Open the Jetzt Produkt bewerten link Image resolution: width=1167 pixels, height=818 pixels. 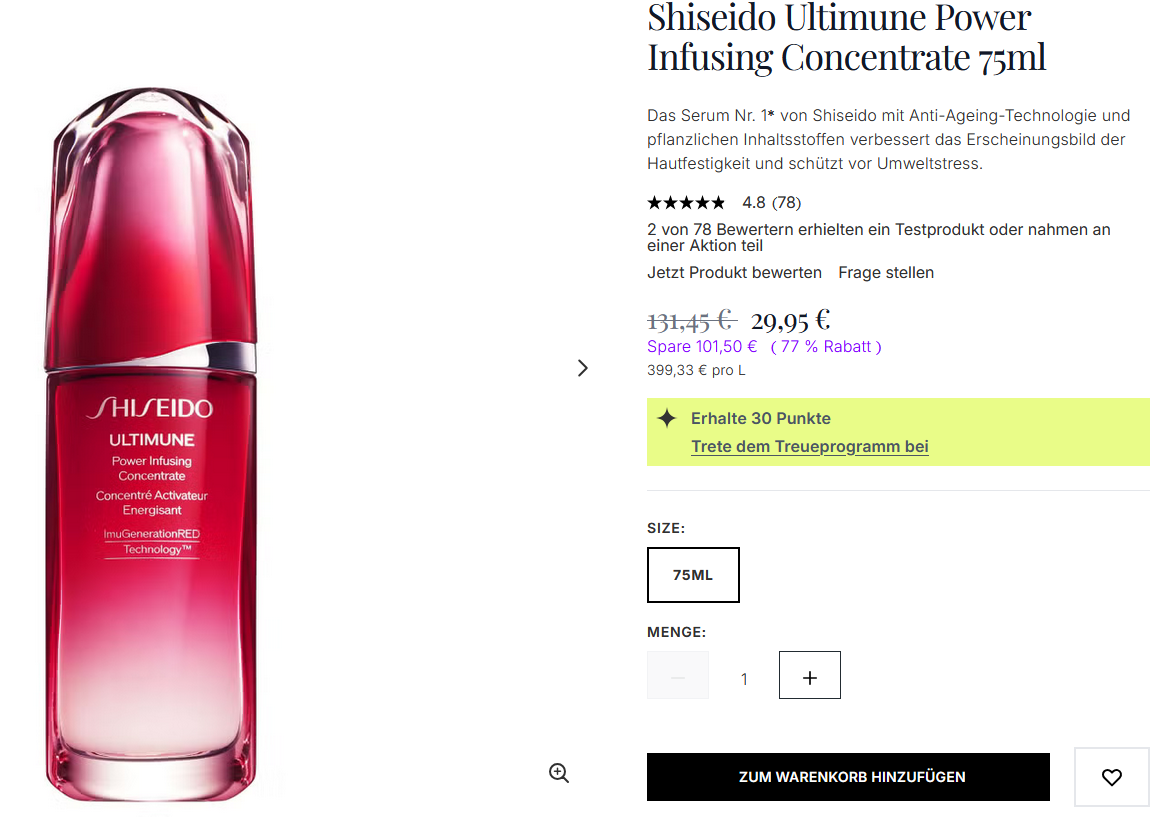pyautogui.click(x=734, y=272)
